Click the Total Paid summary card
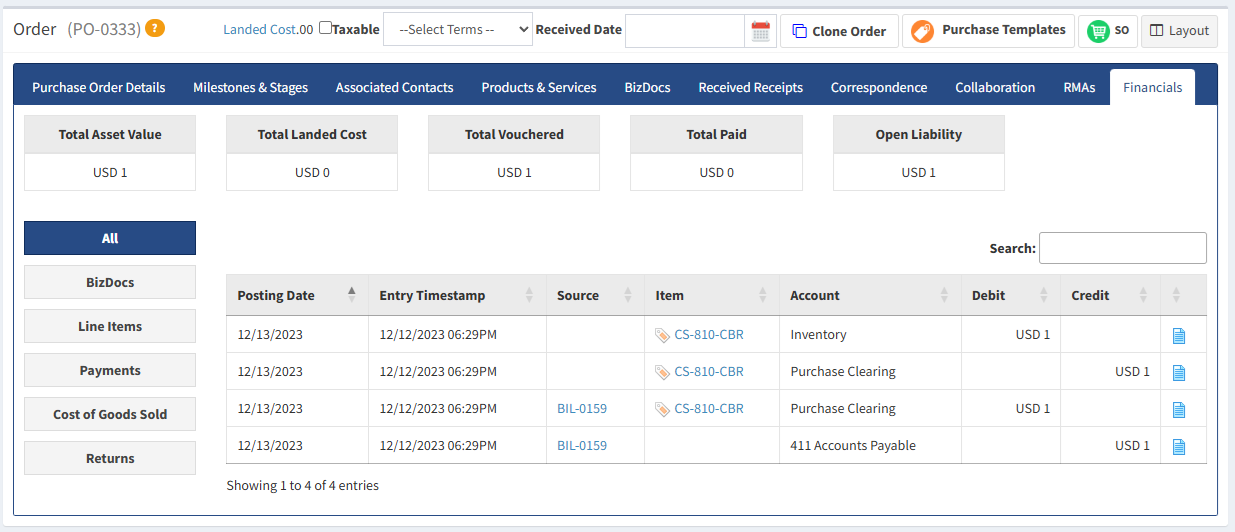 coord(716,153)
